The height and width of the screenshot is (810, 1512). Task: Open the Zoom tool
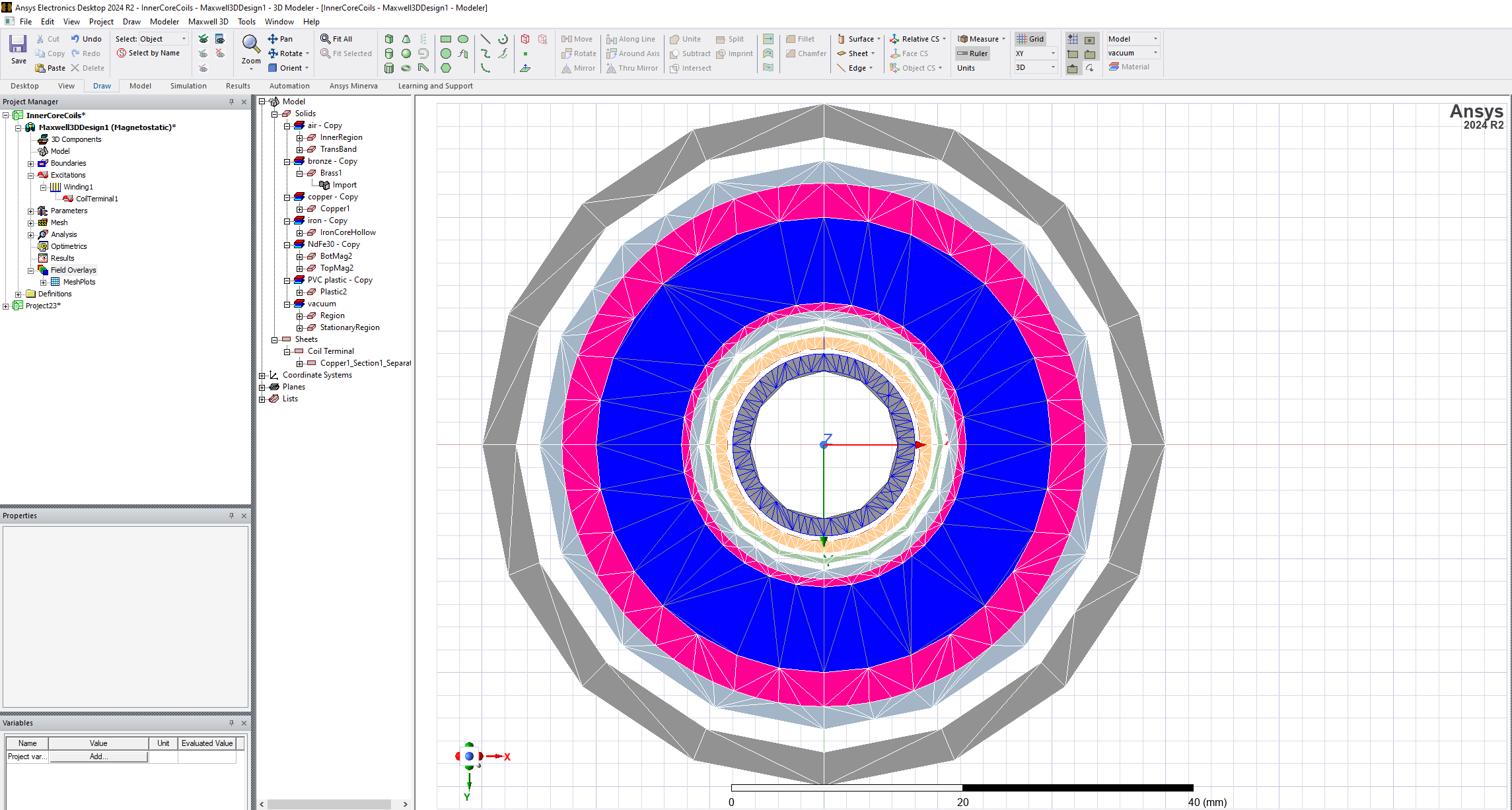pos(251,45)
